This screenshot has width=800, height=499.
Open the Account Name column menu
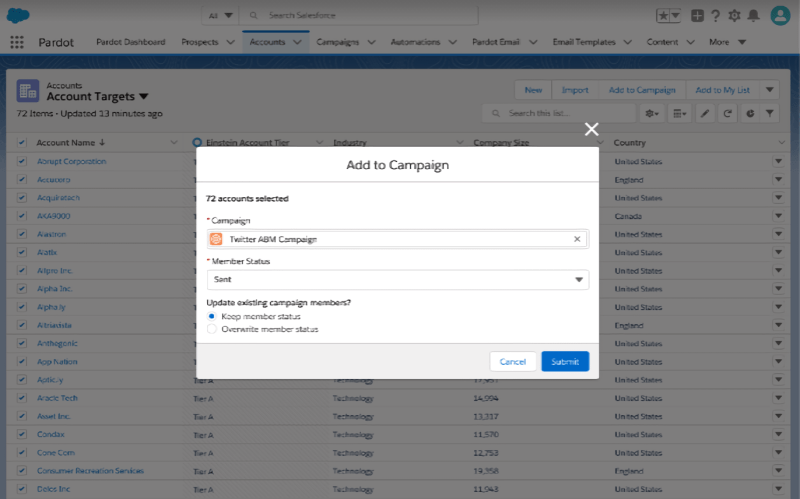coord(174,142)
